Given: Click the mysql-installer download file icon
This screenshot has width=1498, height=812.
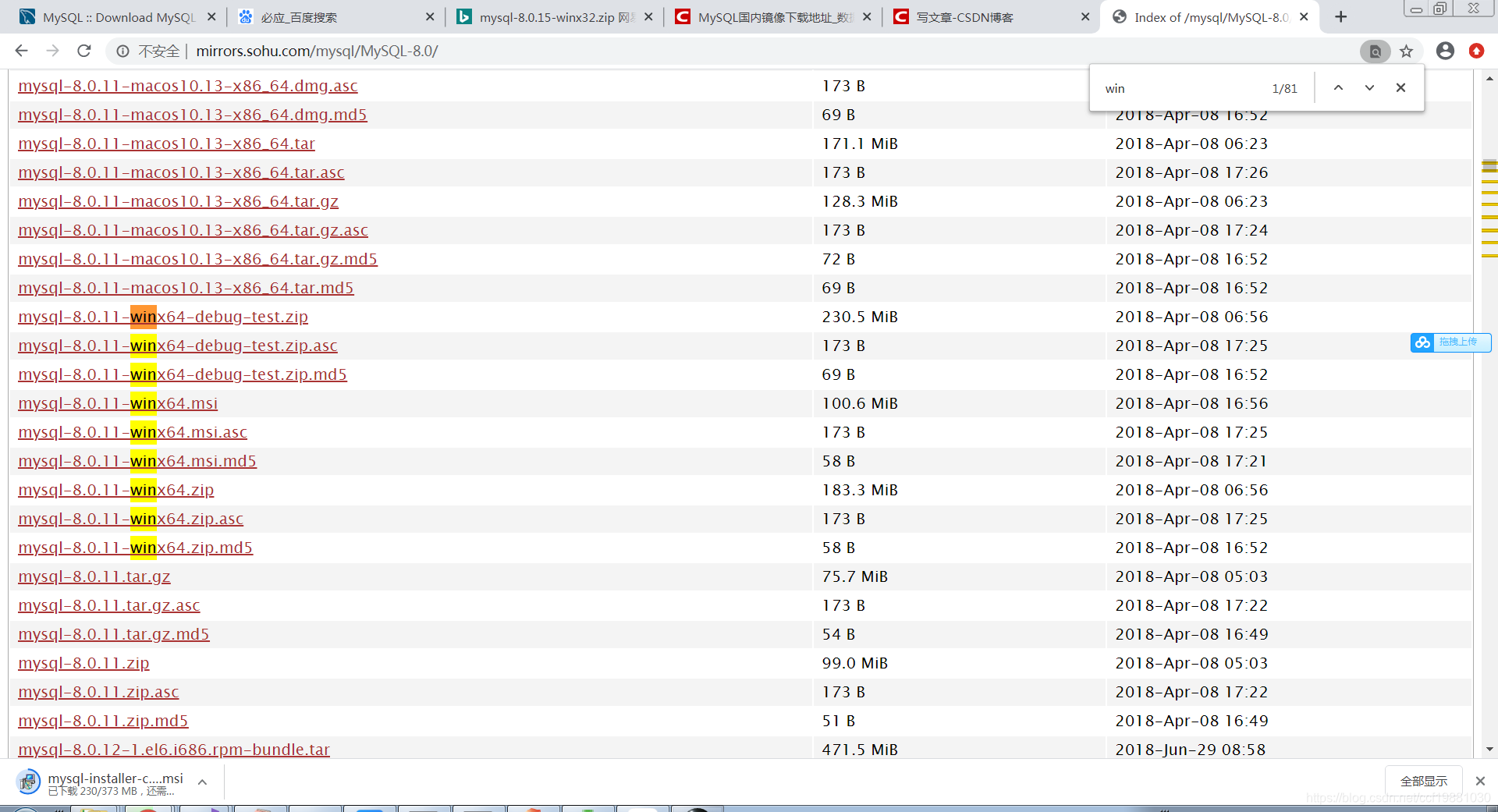Looking at the screenshot, I should [x=28, y=782].
